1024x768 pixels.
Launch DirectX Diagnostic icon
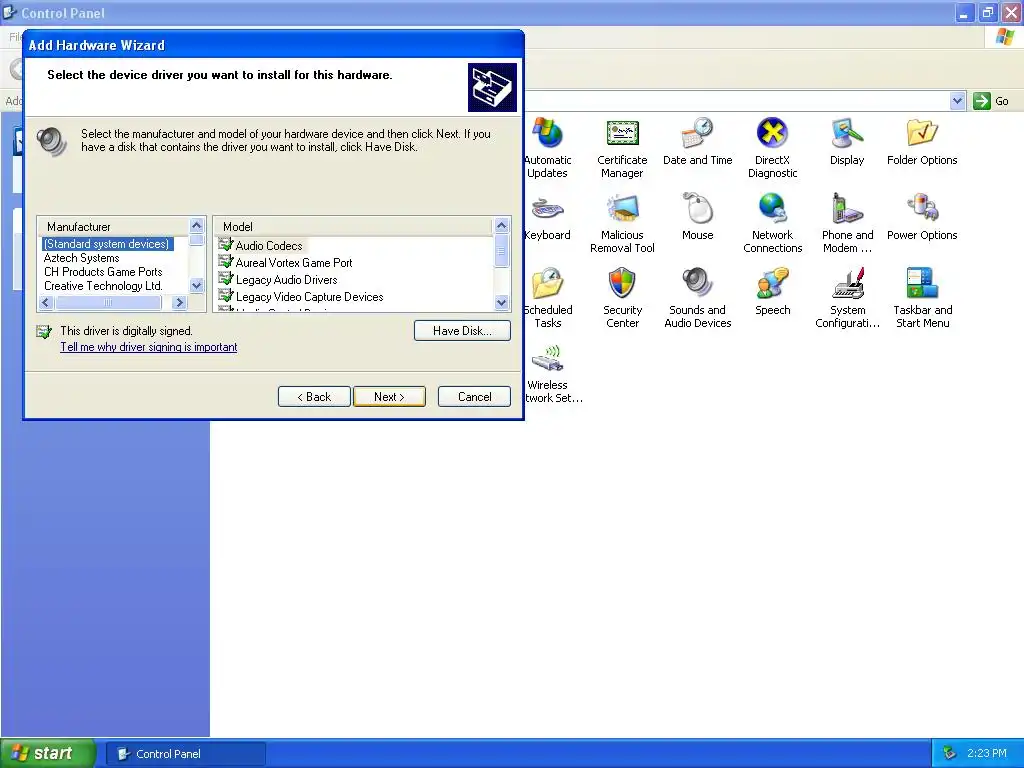(773, 135)
